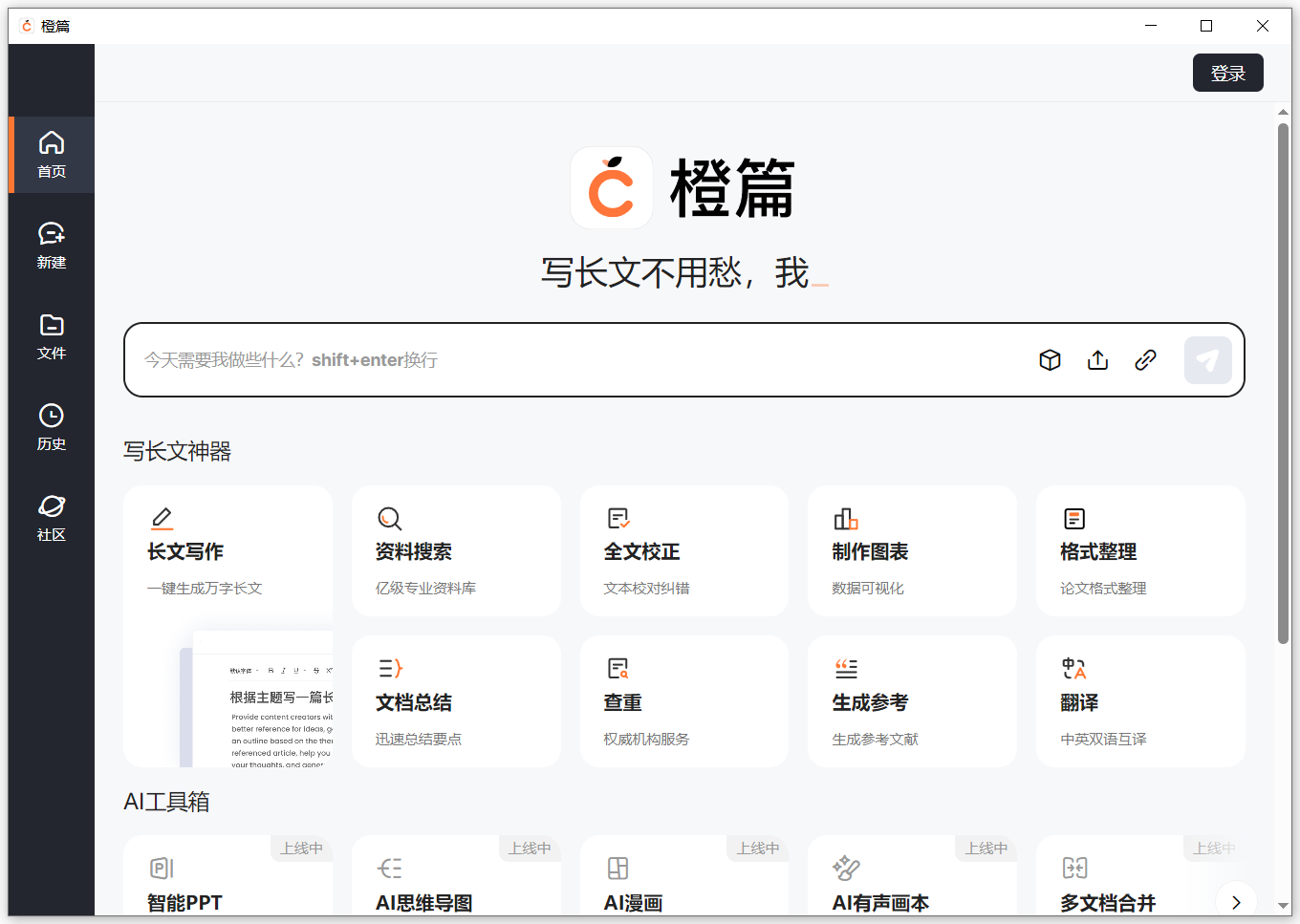Click the AI有声画本 sparkle brush icon
1300x924 pixels.
coord(846,868)
